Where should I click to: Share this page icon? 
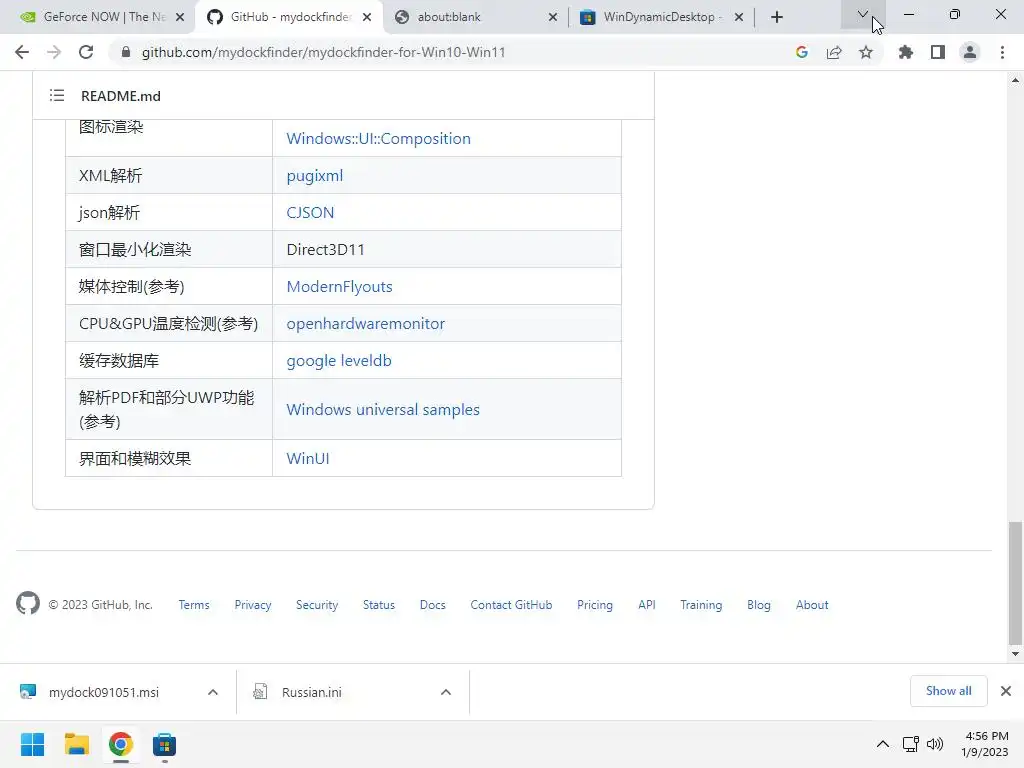click(834, 52)
